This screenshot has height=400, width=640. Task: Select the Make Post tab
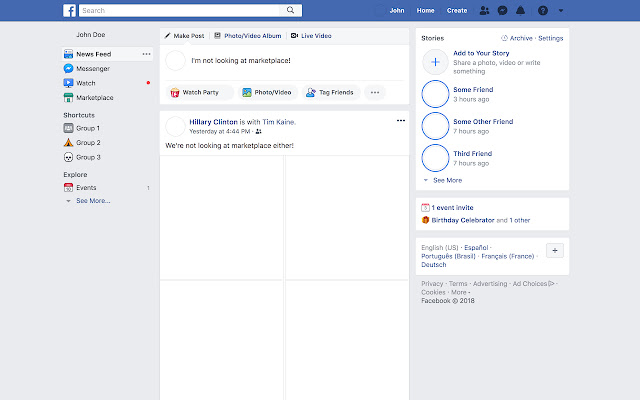tap(184, 36)
